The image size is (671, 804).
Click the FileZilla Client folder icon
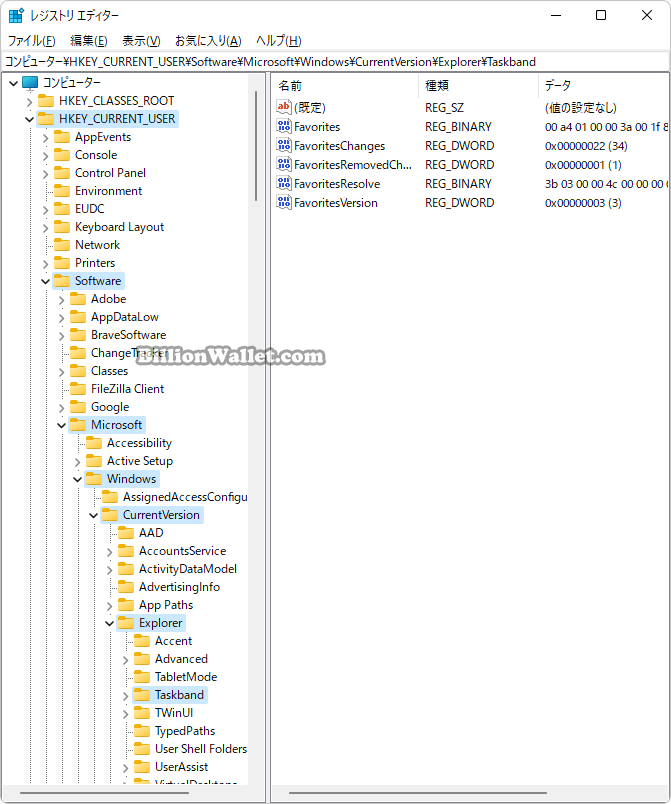pyautogui.click(x=78, y=389)
